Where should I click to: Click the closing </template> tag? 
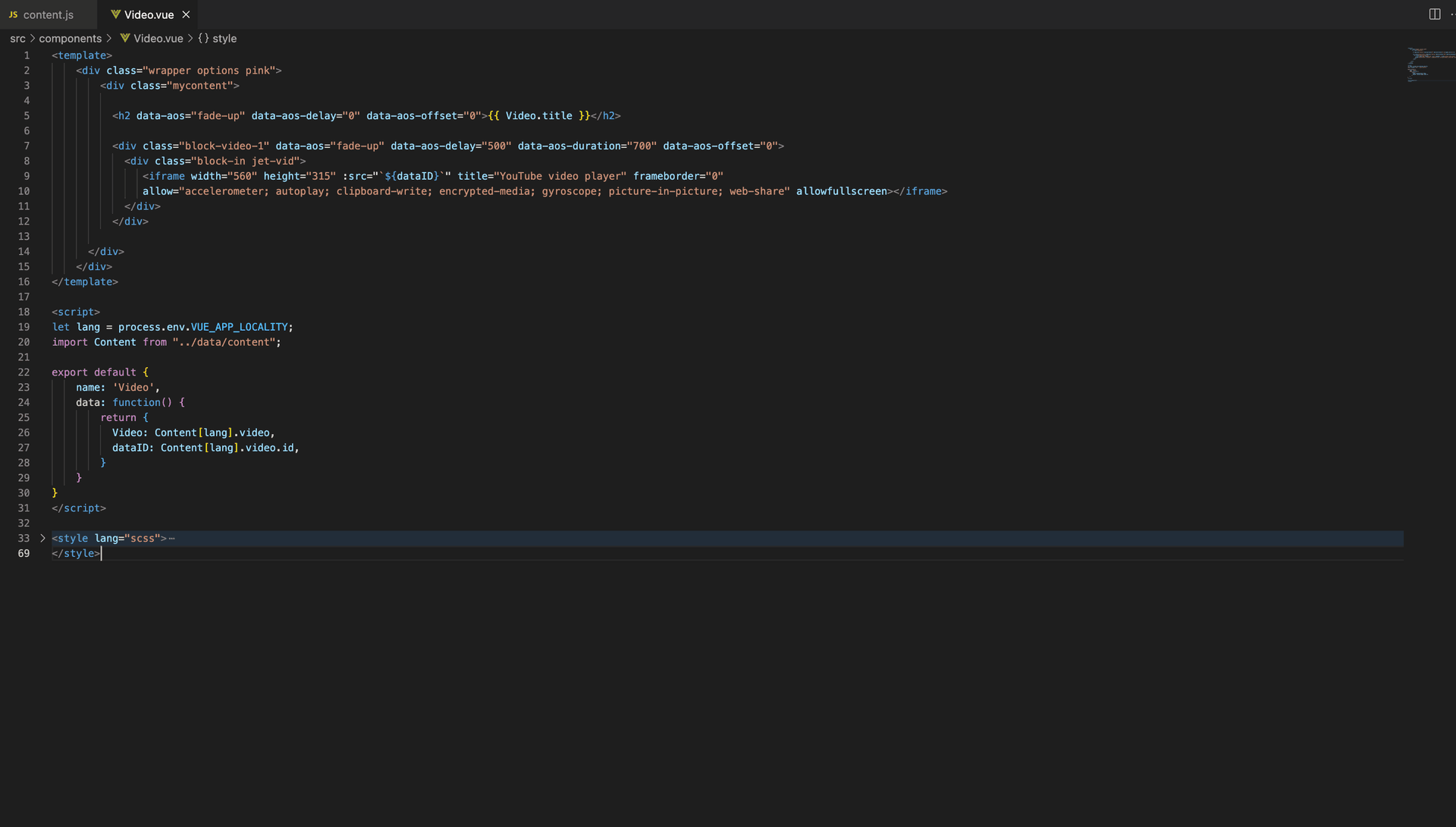click(x=85, y=281)
